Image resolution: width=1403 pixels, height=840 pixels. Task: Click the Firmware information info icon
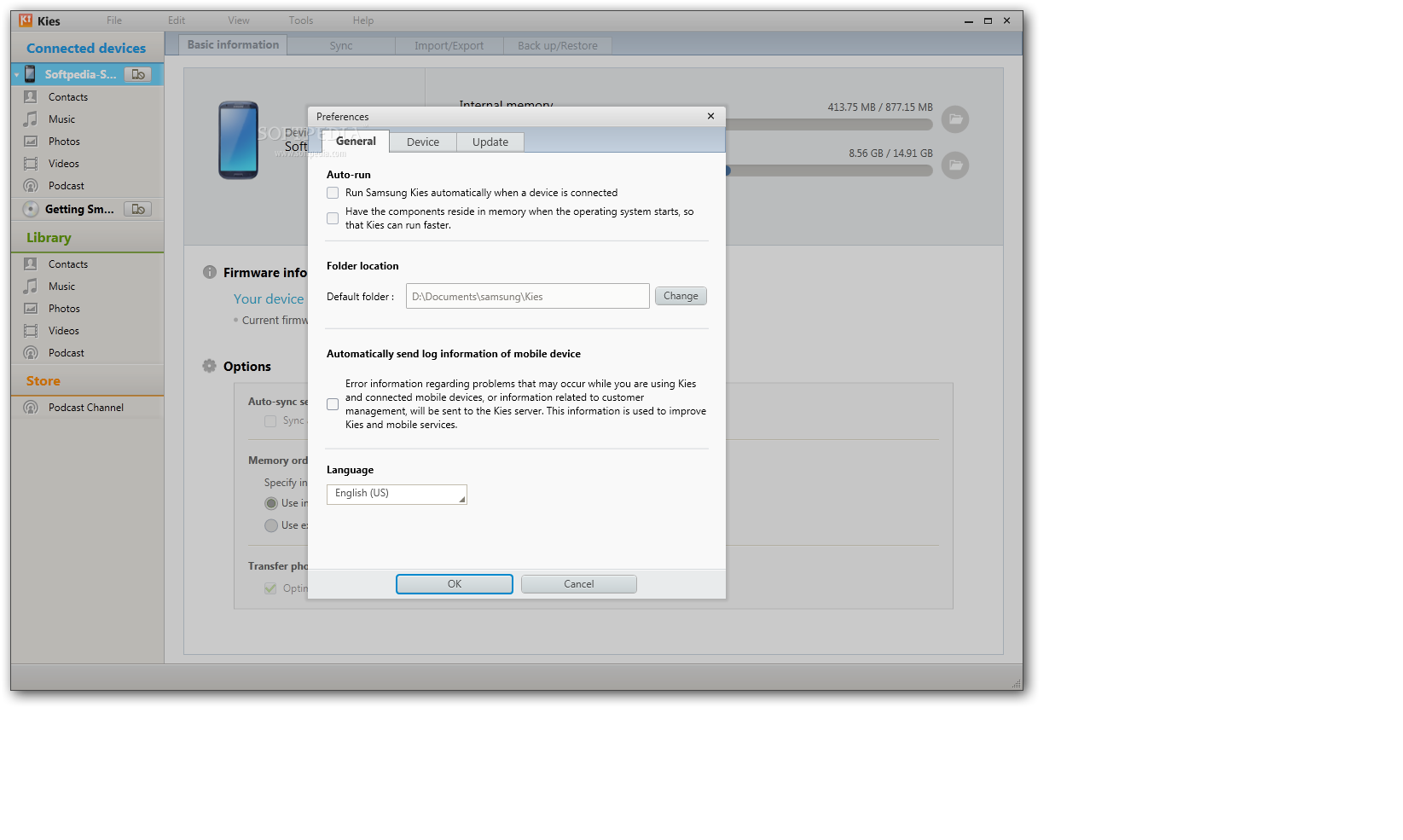click(x=210, y=272)
